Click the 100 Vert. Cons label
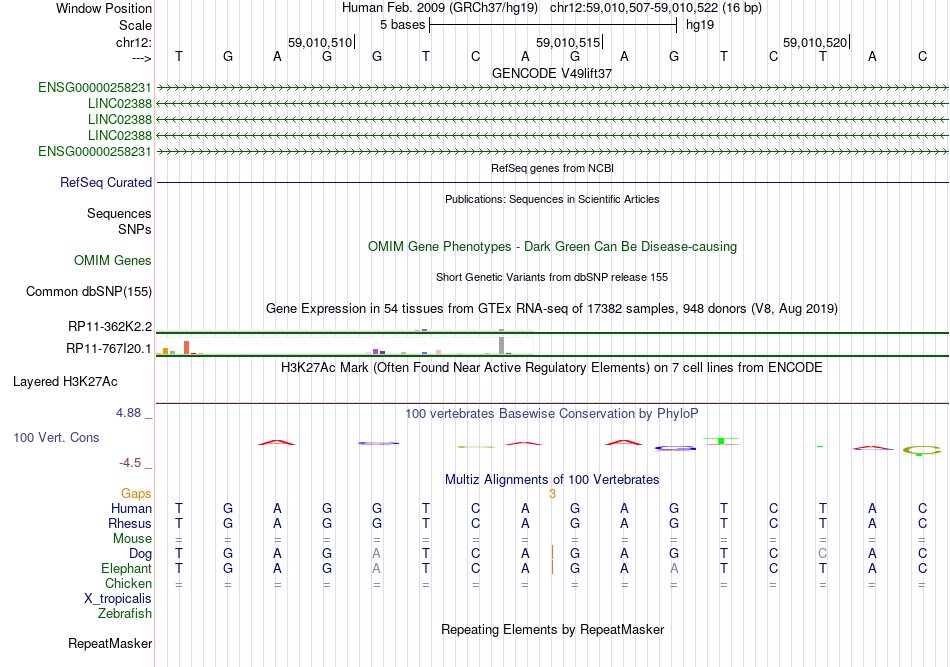 point(56,437)
